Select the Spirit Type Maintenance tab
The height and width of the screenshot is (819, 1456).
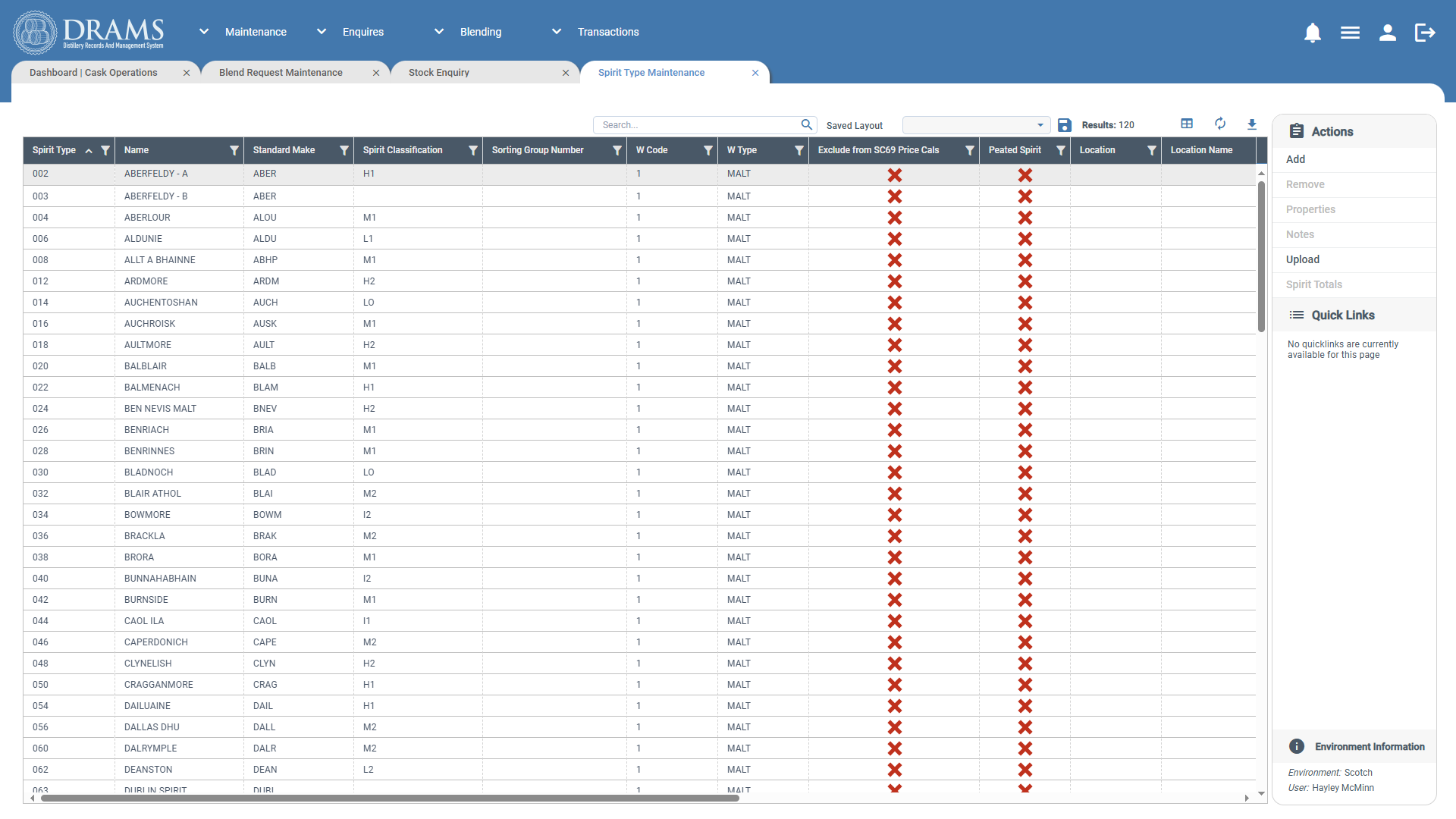tap(651, 73)
